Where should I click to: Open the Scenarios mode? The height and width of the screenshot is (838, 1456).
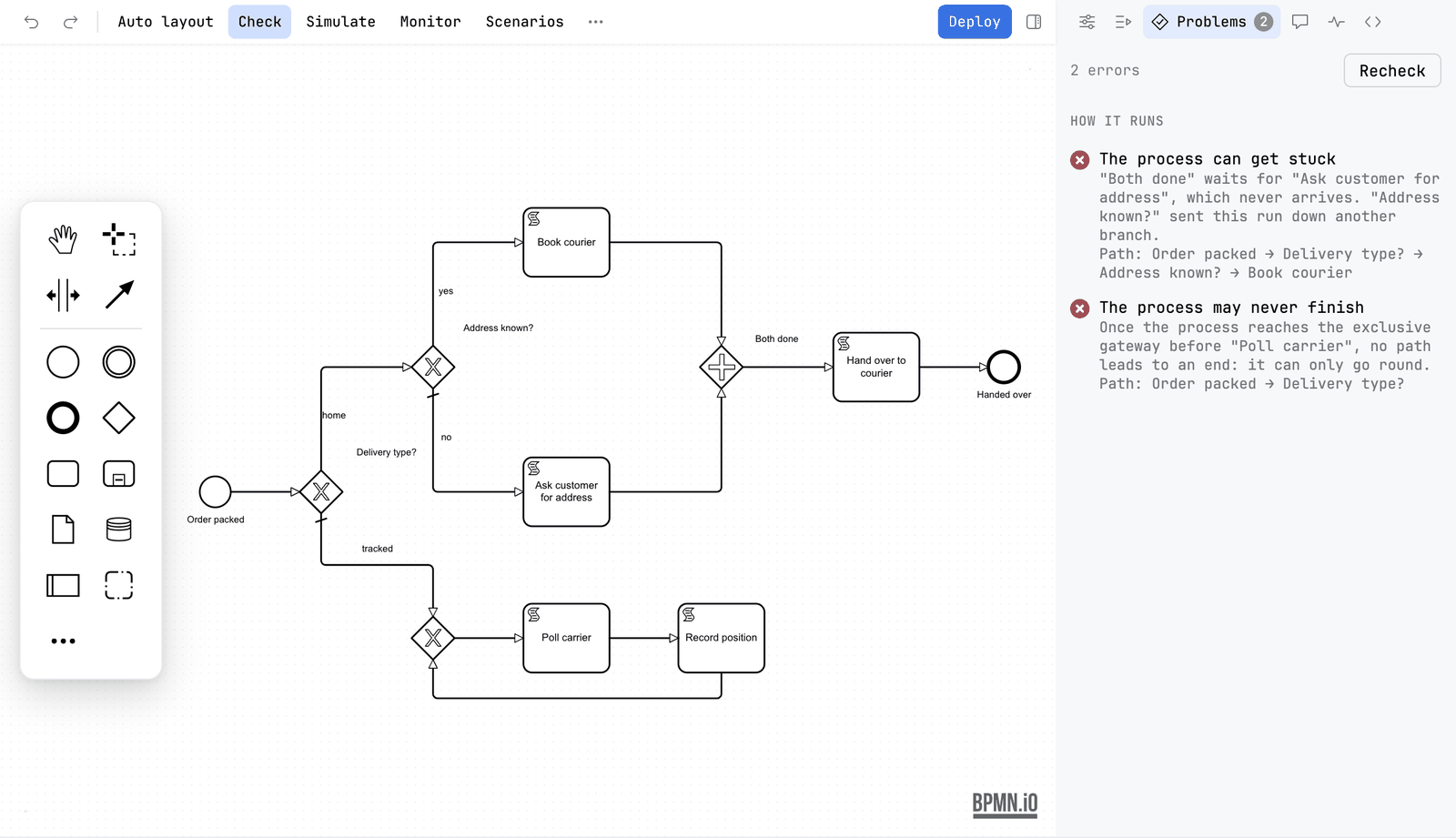[525, 22]
